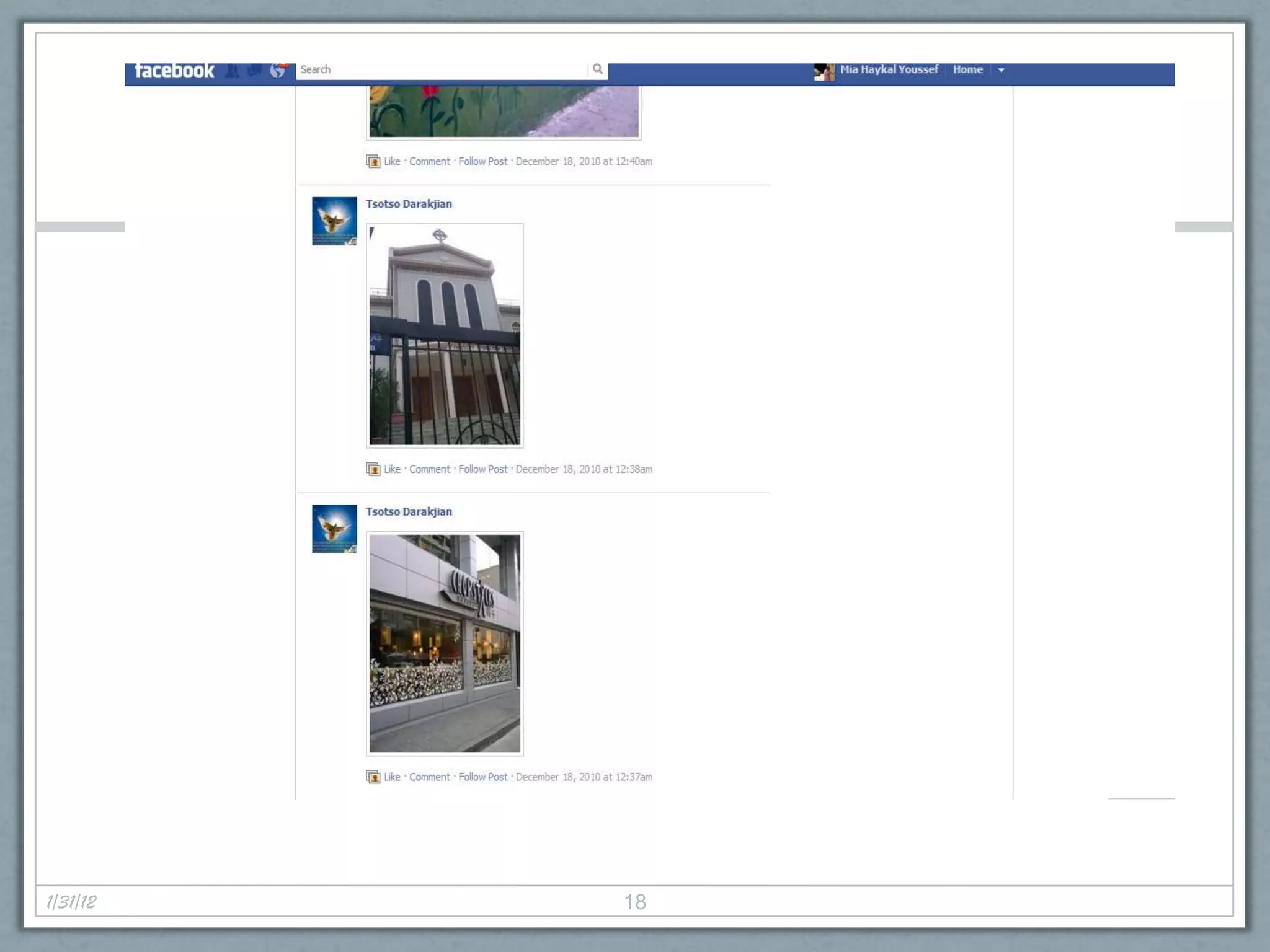Click photo icon beside 12:38am post's Like
The image size is (1270, 952).
[x=373, y=469]
